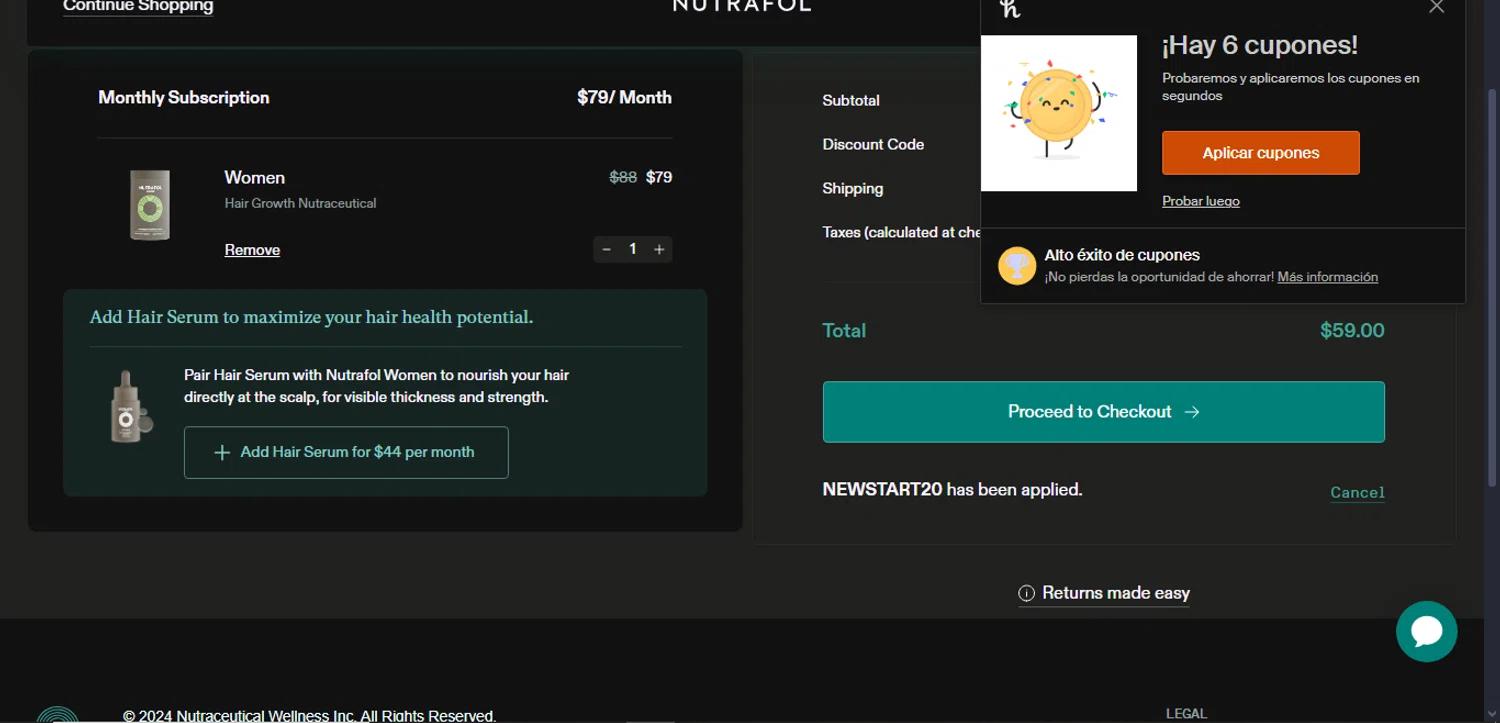The image size is (1500, 723).
Task: Click the Shipping label in the summary
Action: point(853,188)
